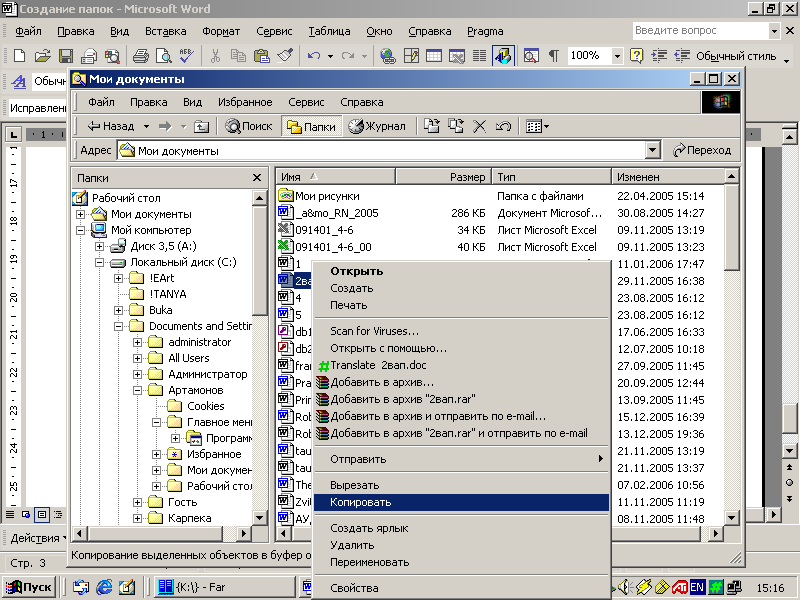Click Show paragraph marks icon in Word
This screenshot has height=600, width=800.
553,56
